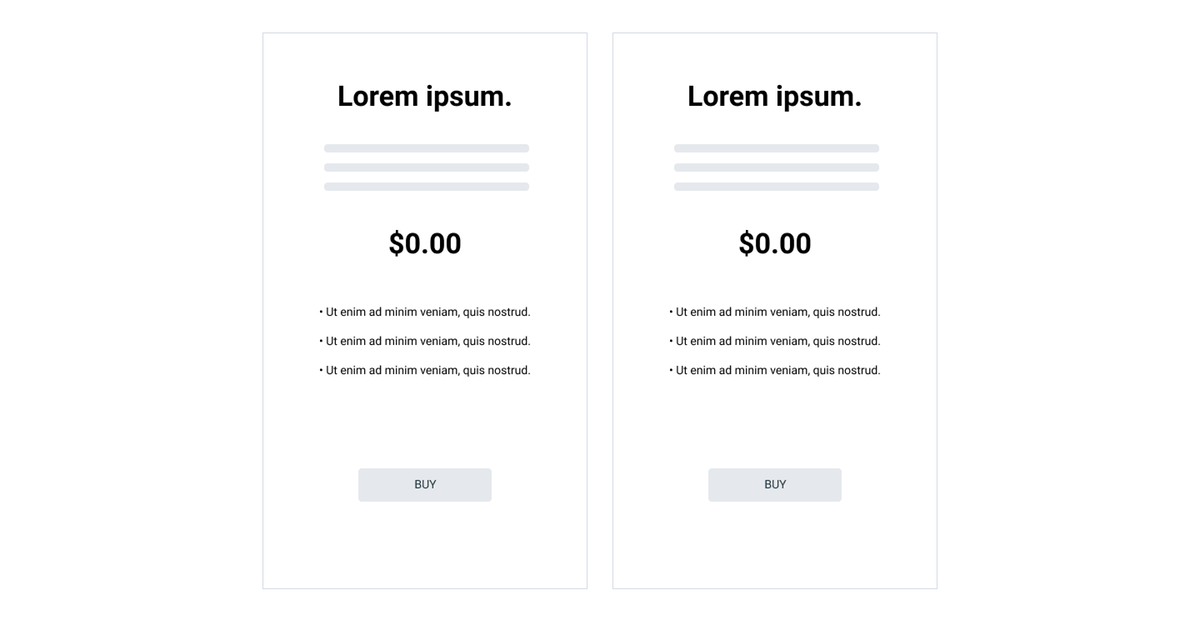Select the left card's "Lorem ipsum." heading
This screenshot has height=635, width=1200.
[425, 96]
